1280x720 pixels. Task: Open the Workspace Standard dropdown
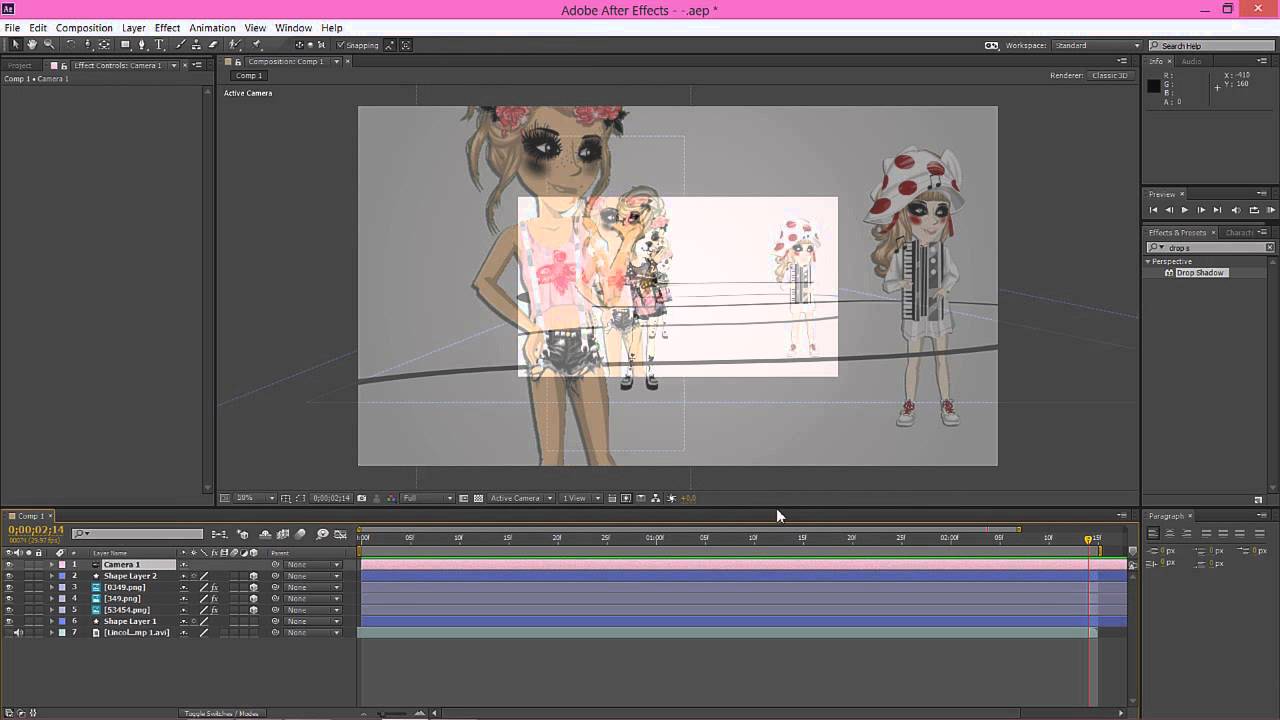tap(1097, 45)
